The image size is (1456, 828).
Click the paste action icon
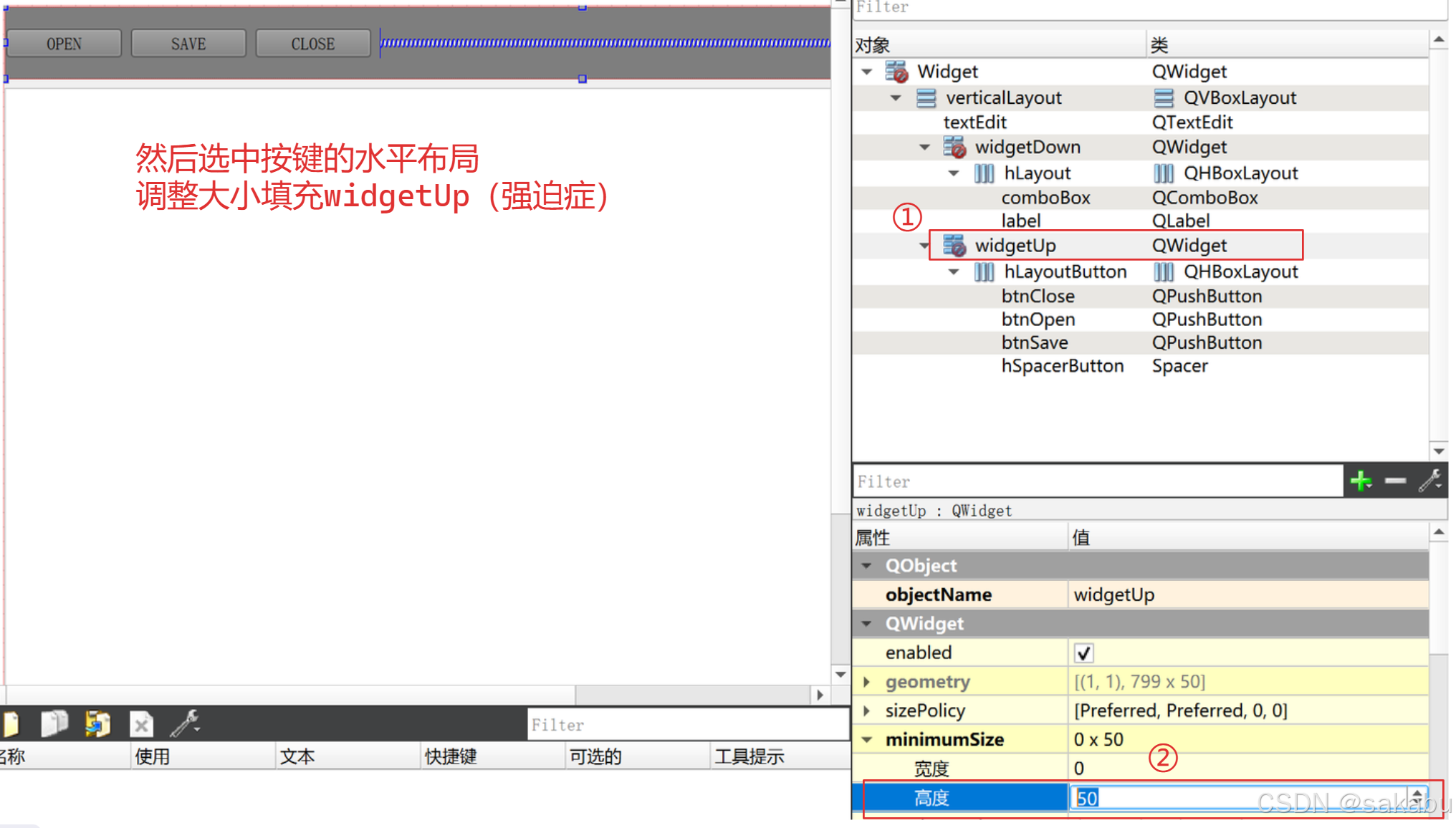coord(97,723)
